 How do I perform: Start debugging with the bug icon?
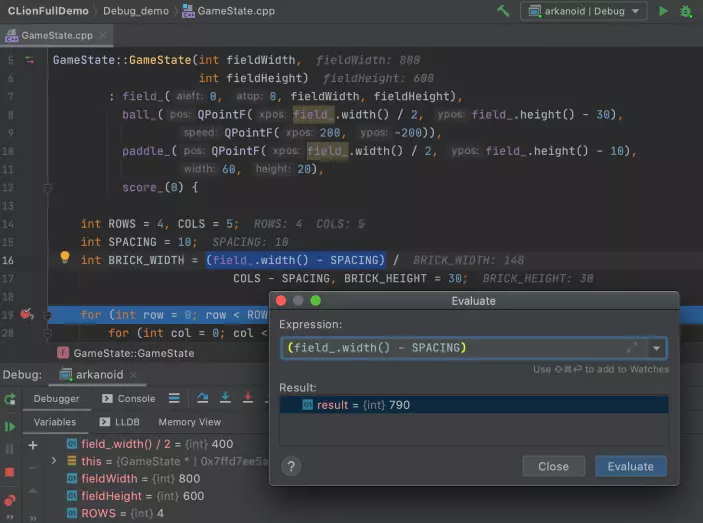point(686,11)
